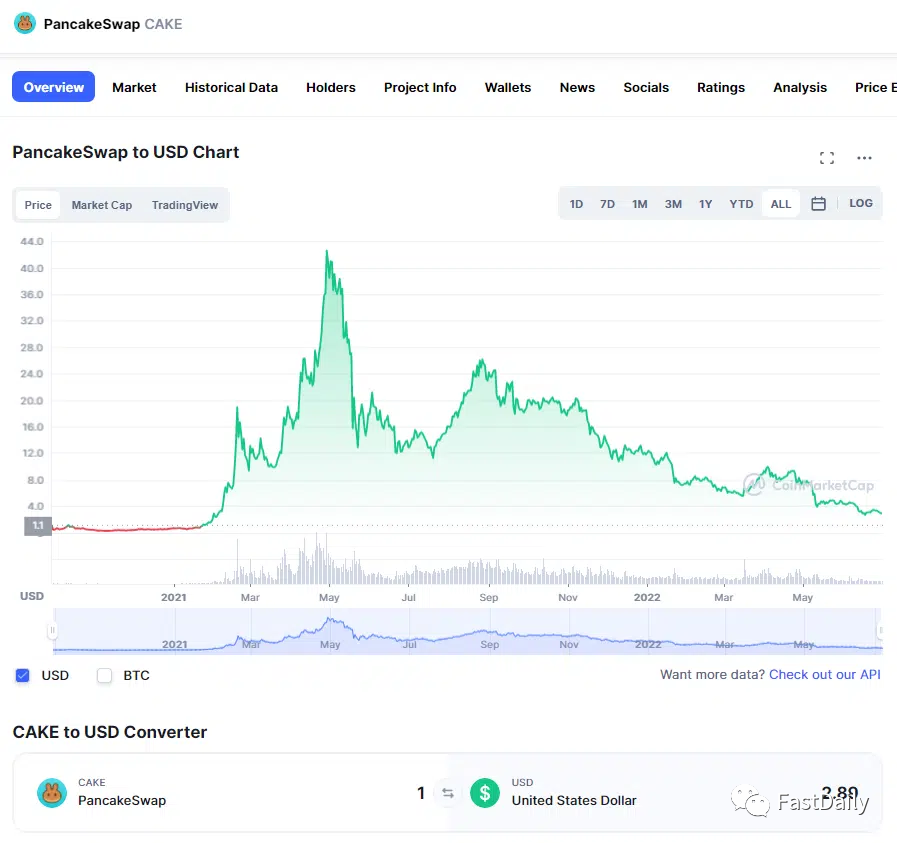Select the Wallets tab
The image size is (897, 843).
pyautogui.click(x=507, y=88)
